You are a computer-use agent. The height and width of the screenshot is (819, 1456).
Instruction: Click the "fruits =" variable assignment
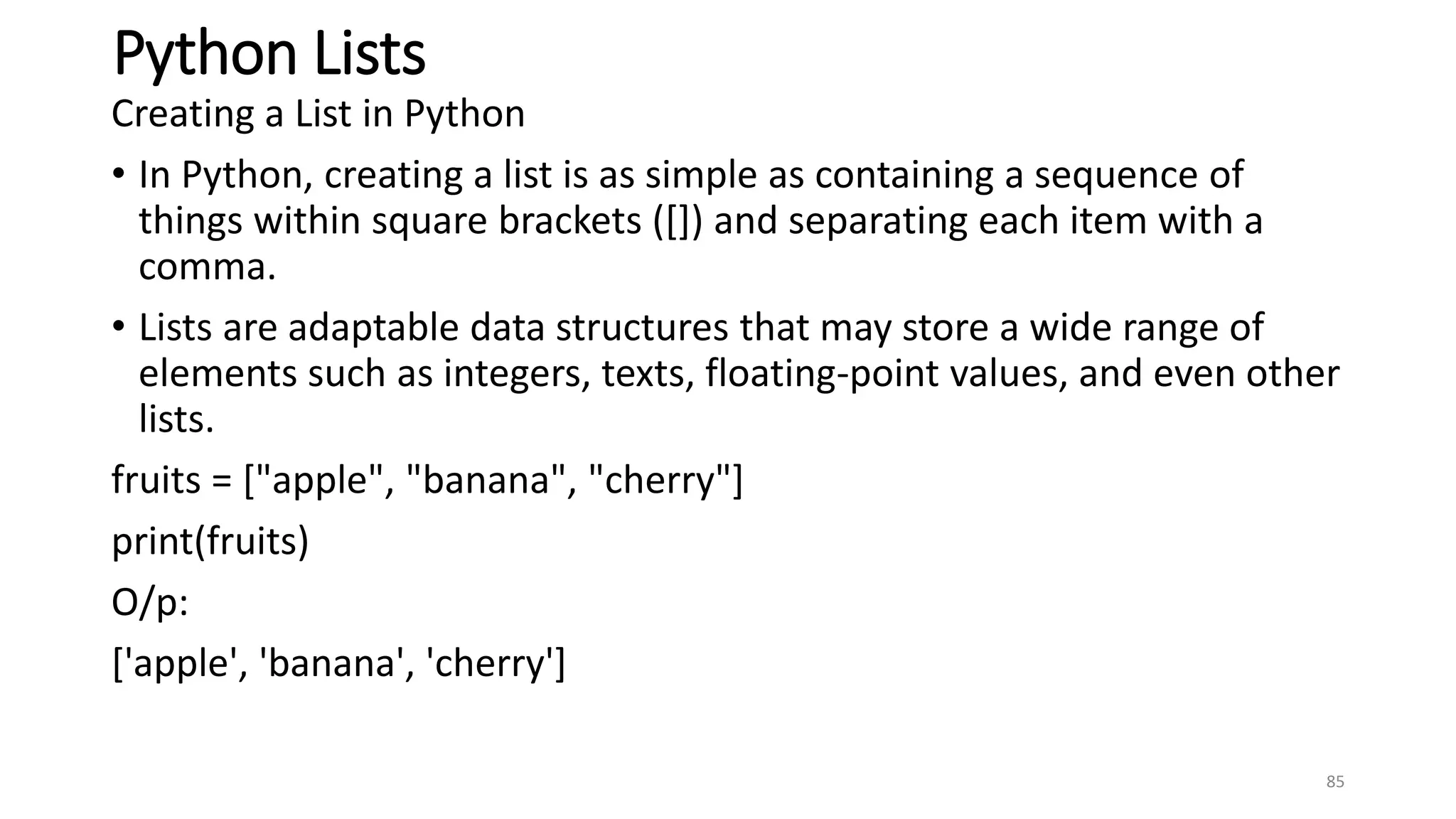pyautogui.click(x=171, y=481)
